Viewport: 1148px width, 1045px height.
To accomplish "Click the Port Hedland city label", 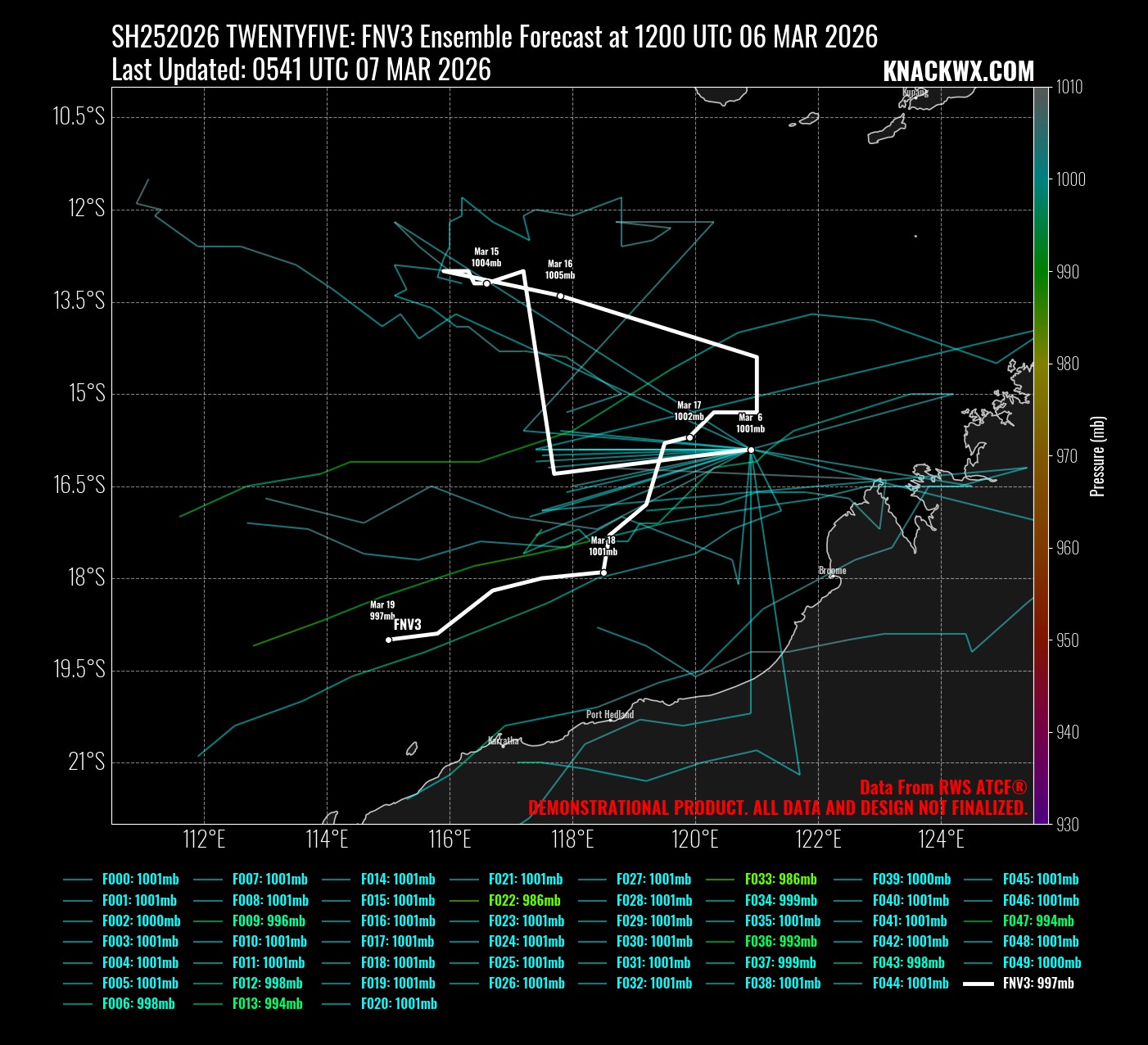I will coord(609,714).
